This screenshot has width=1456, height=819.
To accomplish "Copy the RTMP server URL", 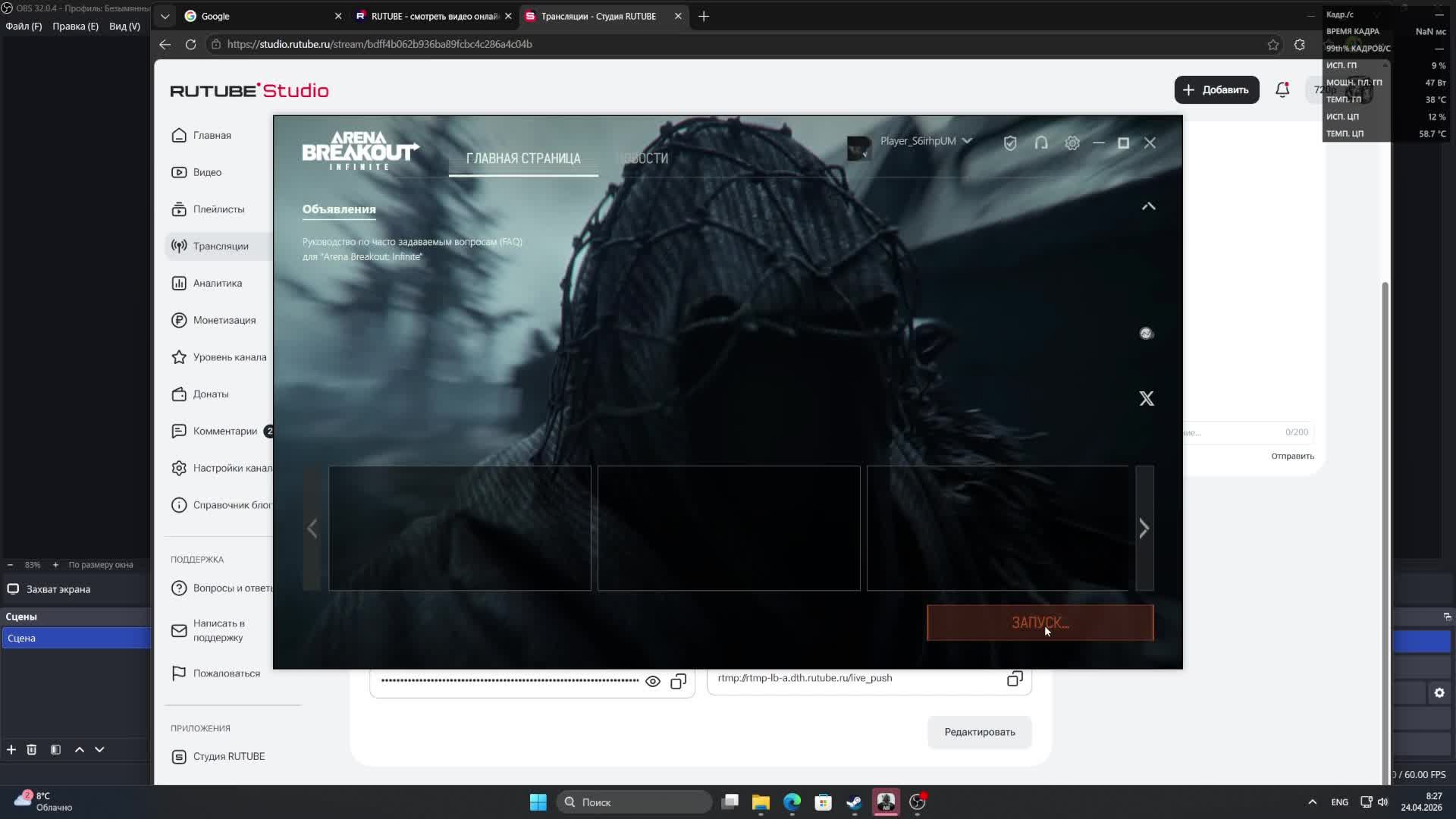I will coord(1015,679).
